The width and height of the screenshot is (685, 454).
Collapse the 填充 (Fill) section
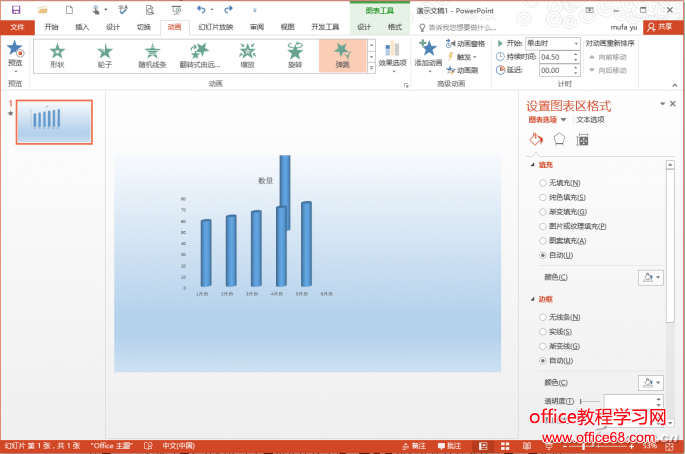click(x=532, y=164)
